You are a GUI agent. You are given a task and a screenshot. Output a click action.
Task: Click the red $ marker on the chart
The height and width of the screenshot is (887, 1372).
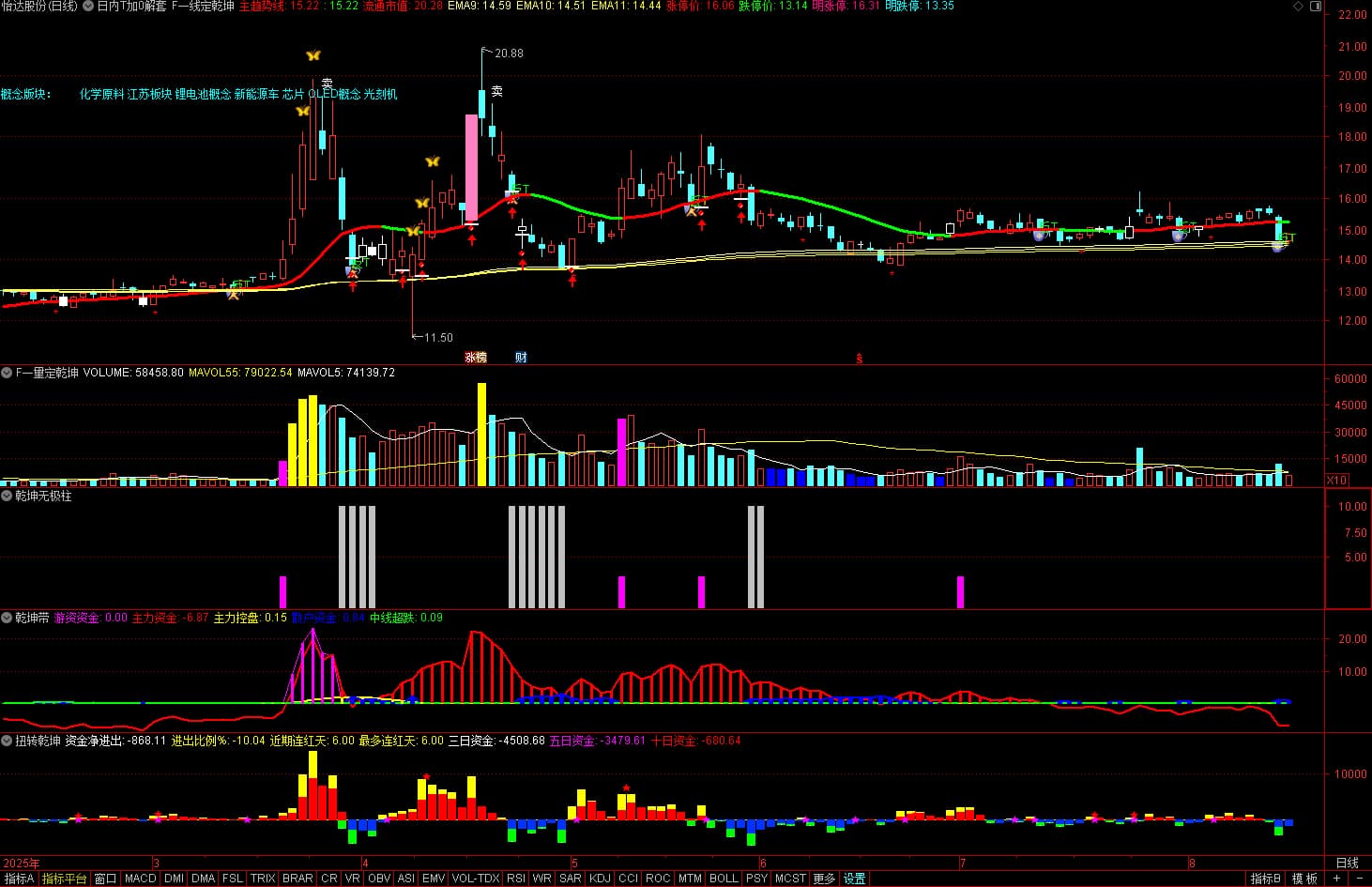tap(859, 358)
